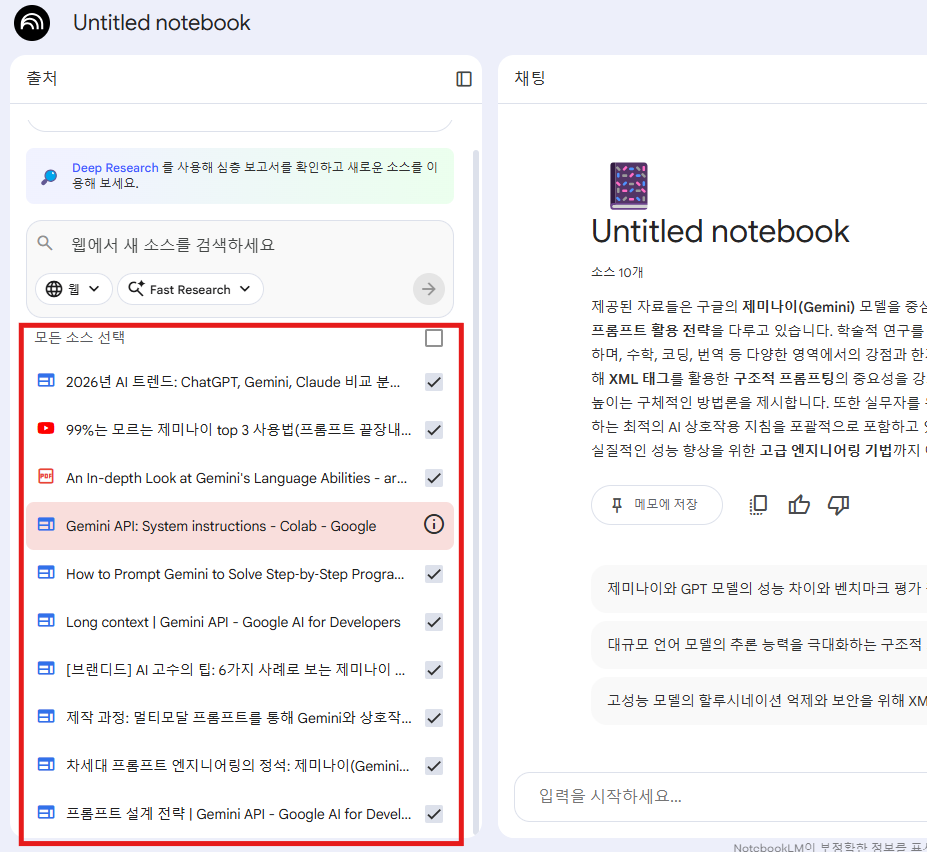Click the 출처 panel header
927x852 pixels.
coord(42,78)
